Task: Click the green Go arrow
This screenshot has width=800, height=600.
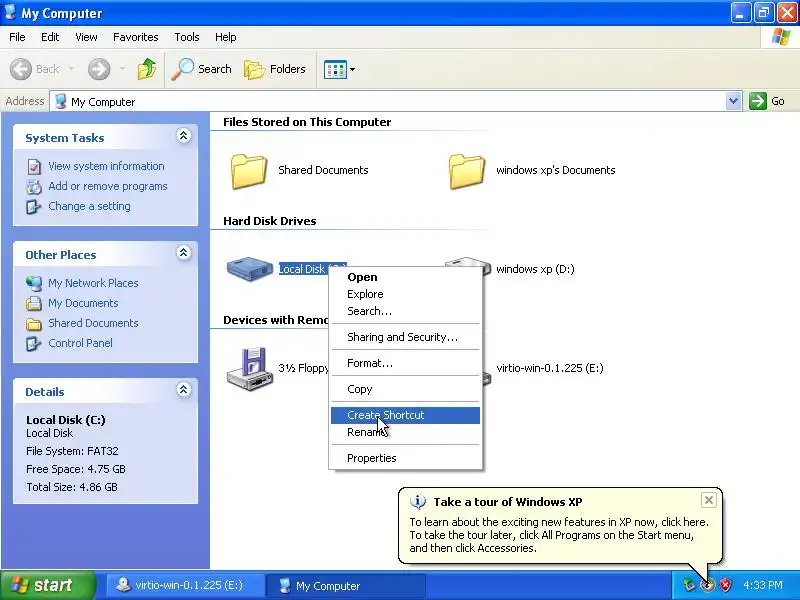Action: point(758,101)
